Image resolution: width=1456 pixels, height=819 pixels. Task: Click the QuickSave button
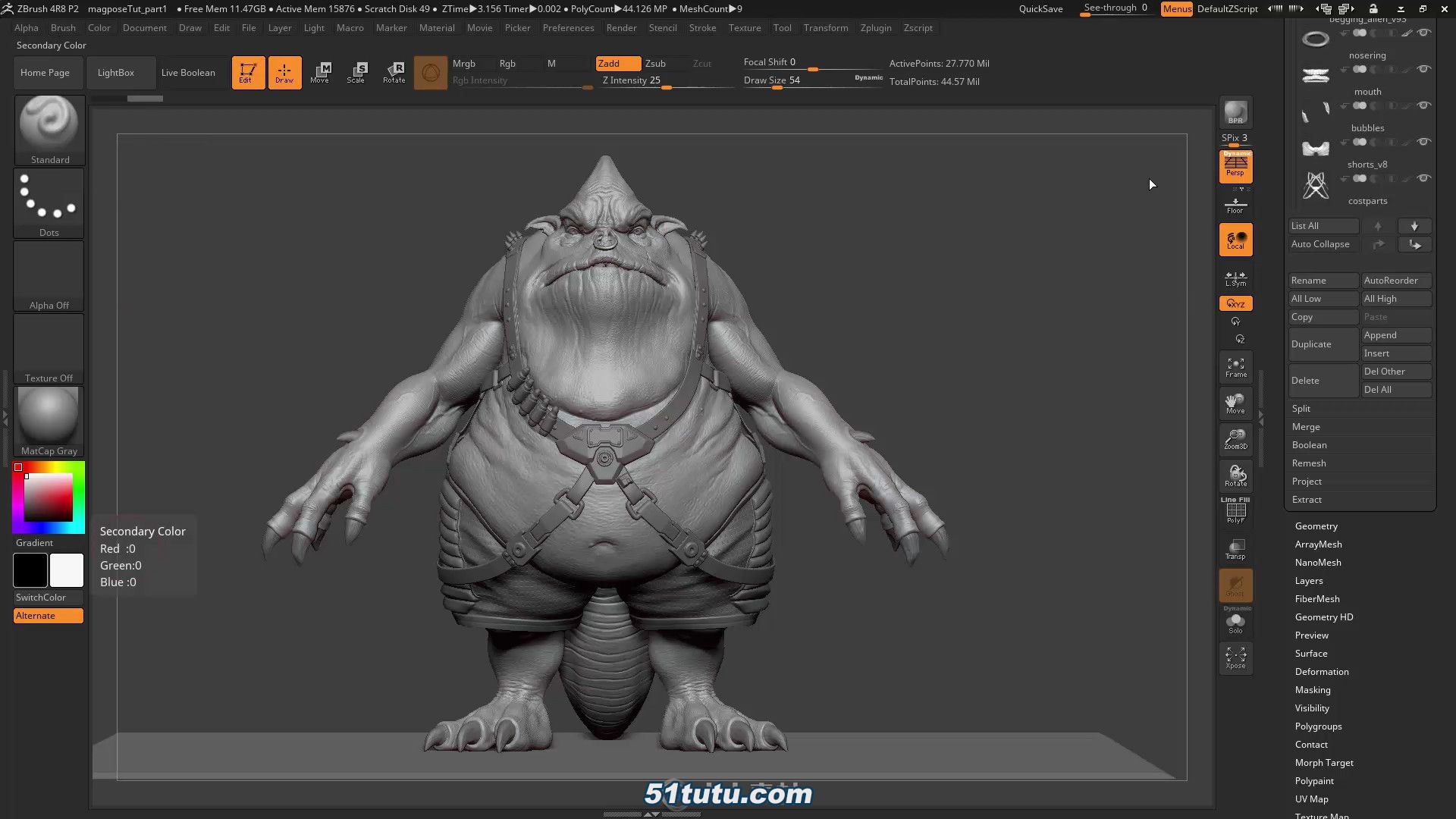(1040, 9)
